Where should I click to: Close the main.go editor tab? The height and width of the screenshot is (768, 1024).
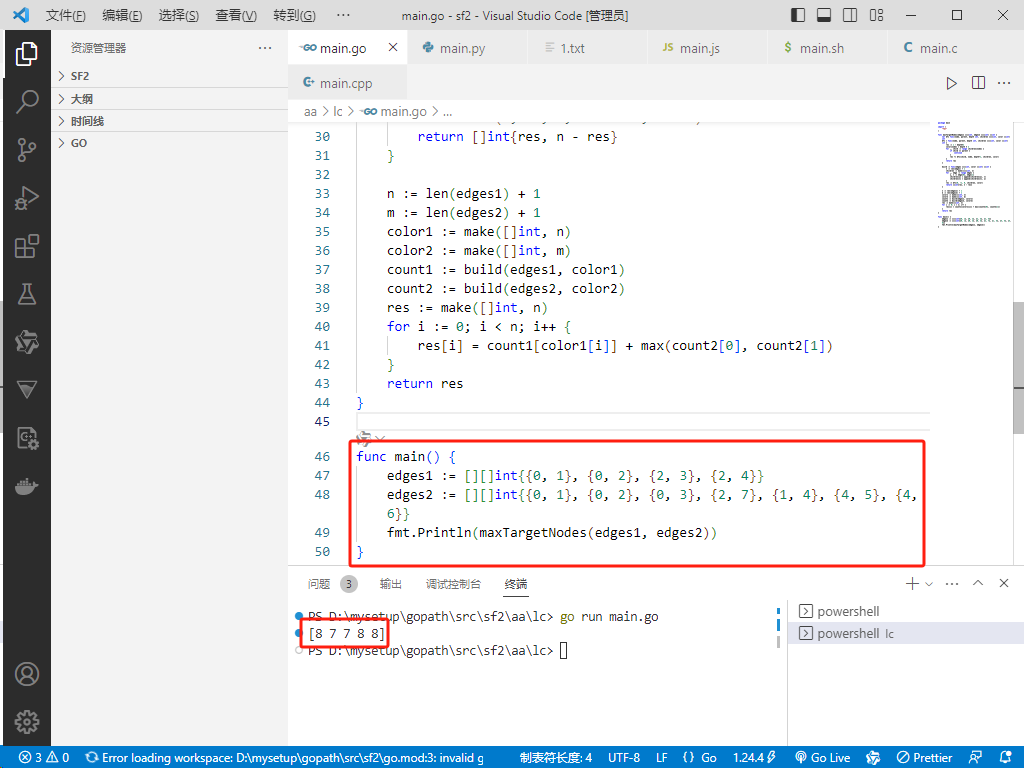(x=392, y=47)
